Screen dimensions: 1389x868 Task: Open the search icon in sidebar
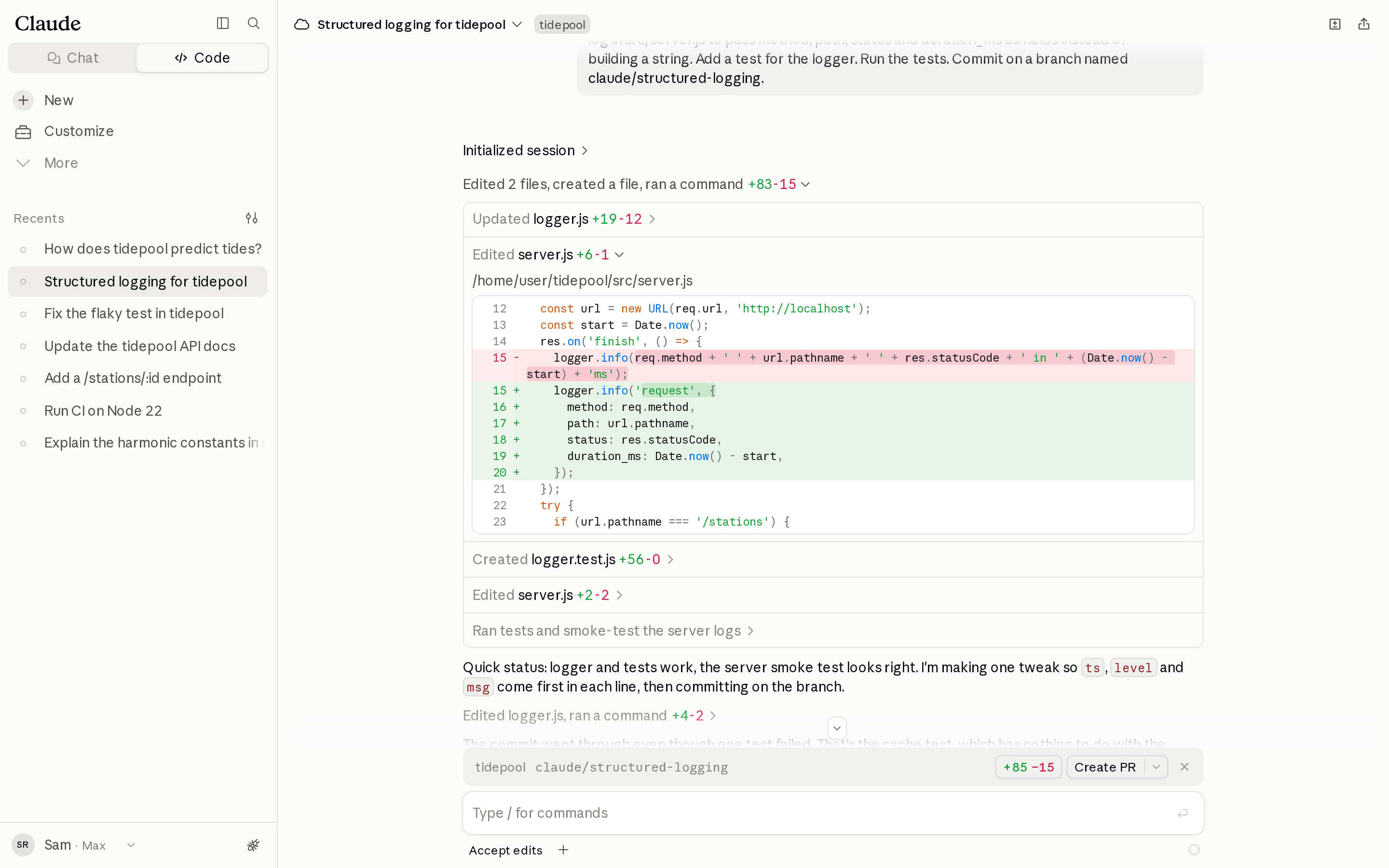(253, 24)
